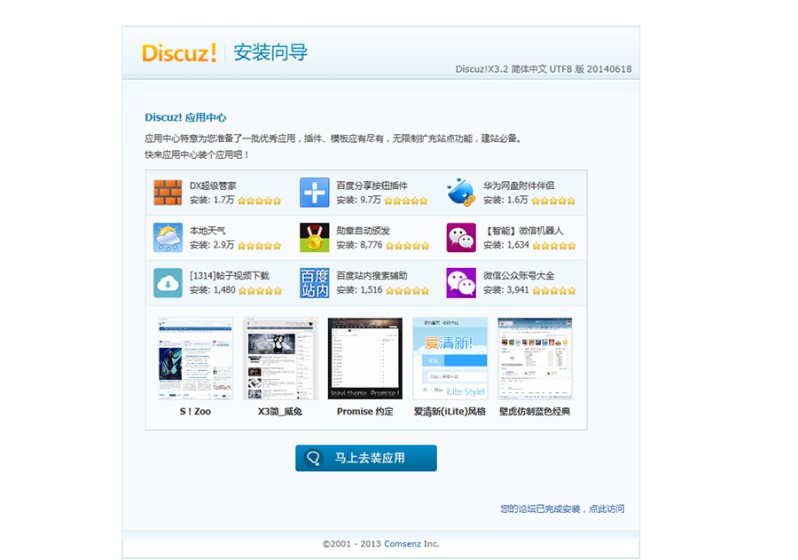Click the 壁虎仿制蓝色经典 caption text
Image resolution: width=798 pixels, height=560 pixels.
click(x=535, y=411)
